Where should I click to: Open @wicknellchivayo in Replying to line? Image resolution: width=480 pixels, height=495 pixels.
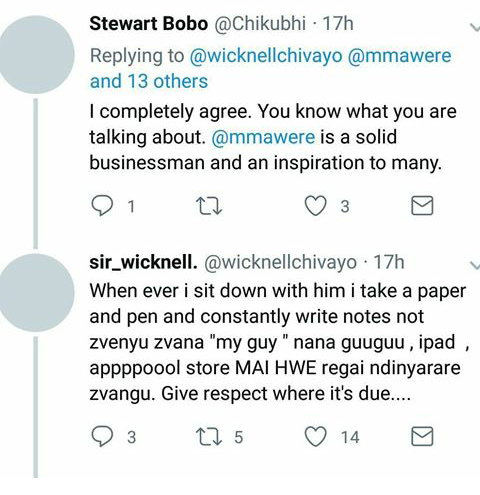pyautogui.click(x=266, y=56)
